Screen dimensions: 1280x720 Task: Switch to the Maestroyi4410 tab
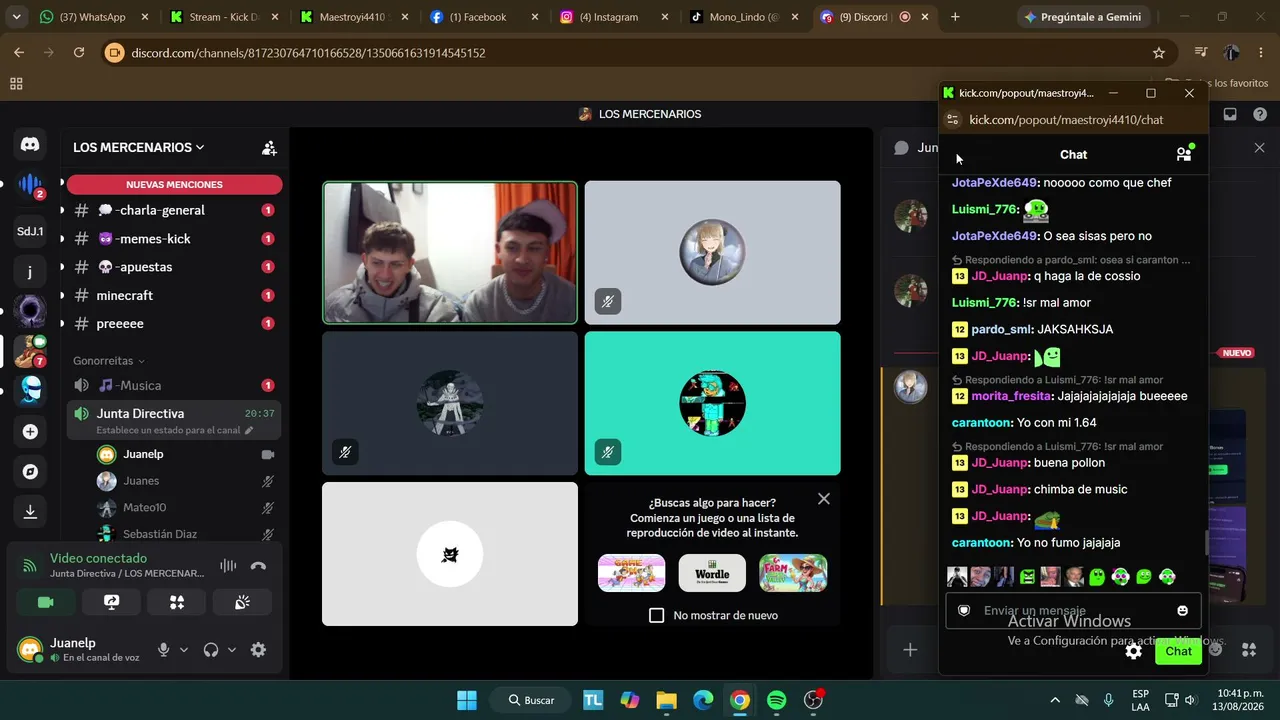point(352,17)
